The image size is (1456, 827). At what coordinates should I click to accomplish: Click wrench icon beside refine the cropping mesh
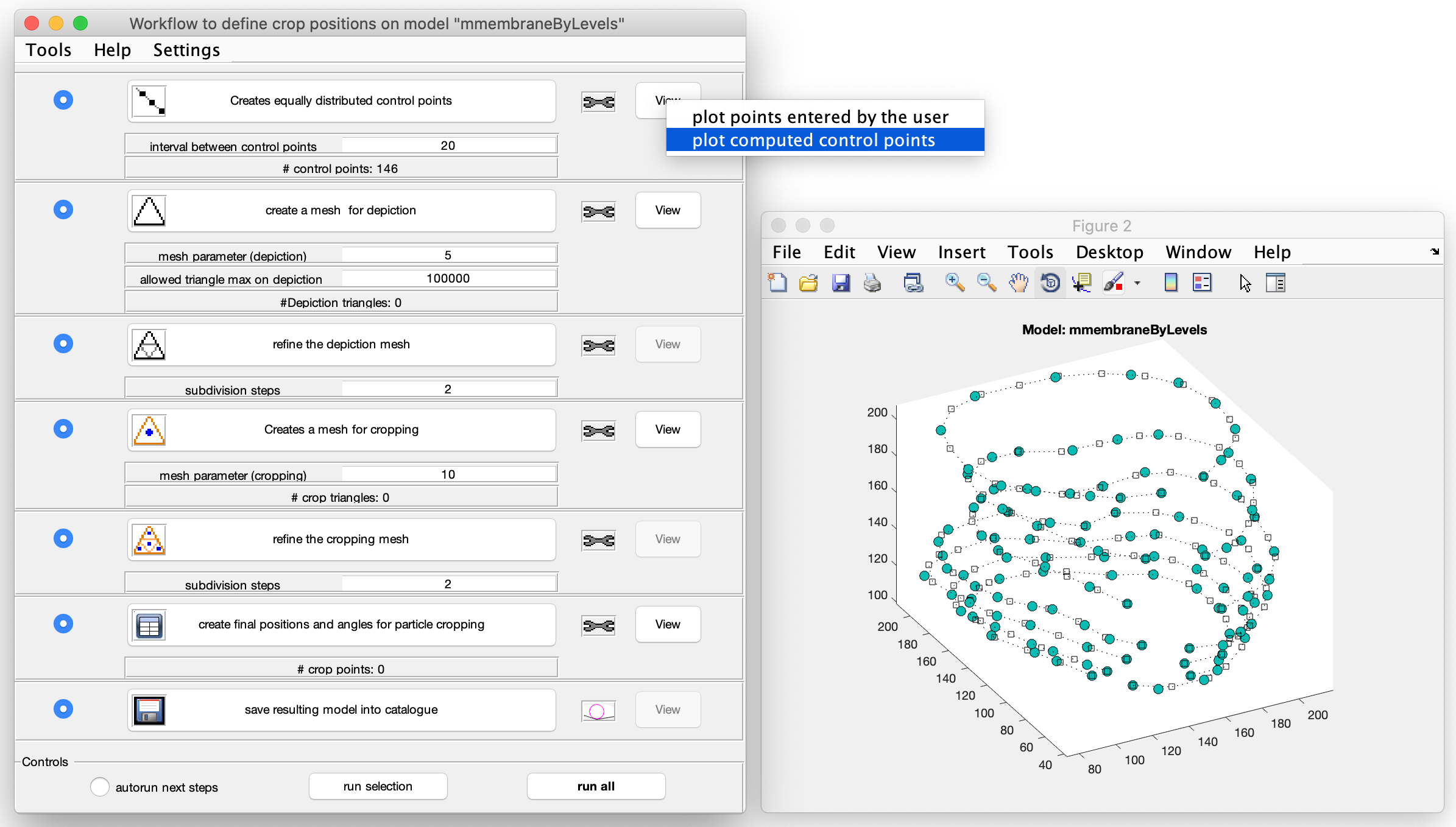[599, 541]
